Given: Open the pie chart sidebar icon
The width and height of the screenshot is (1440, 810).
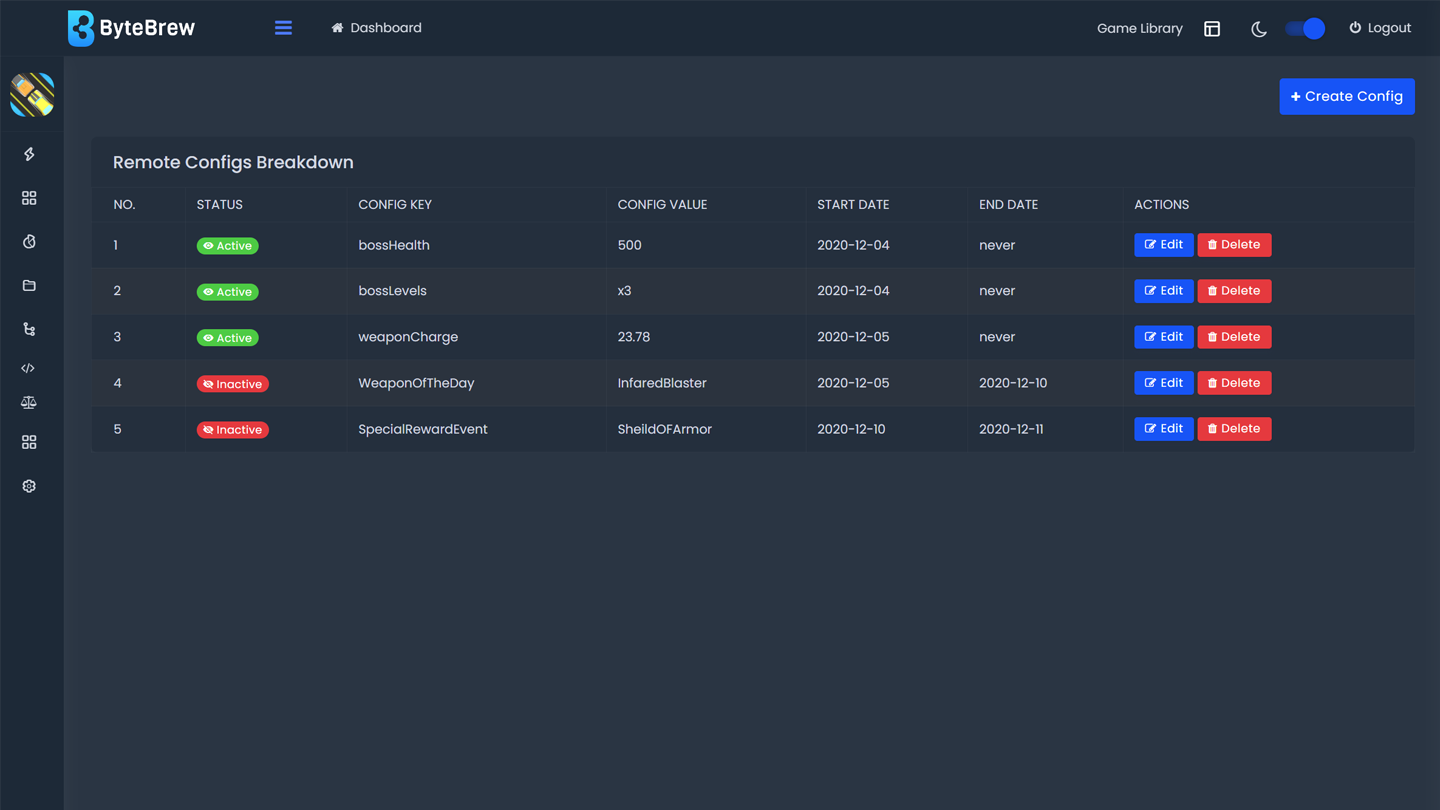Looking at the screenshot, I should tap(29, 242).
